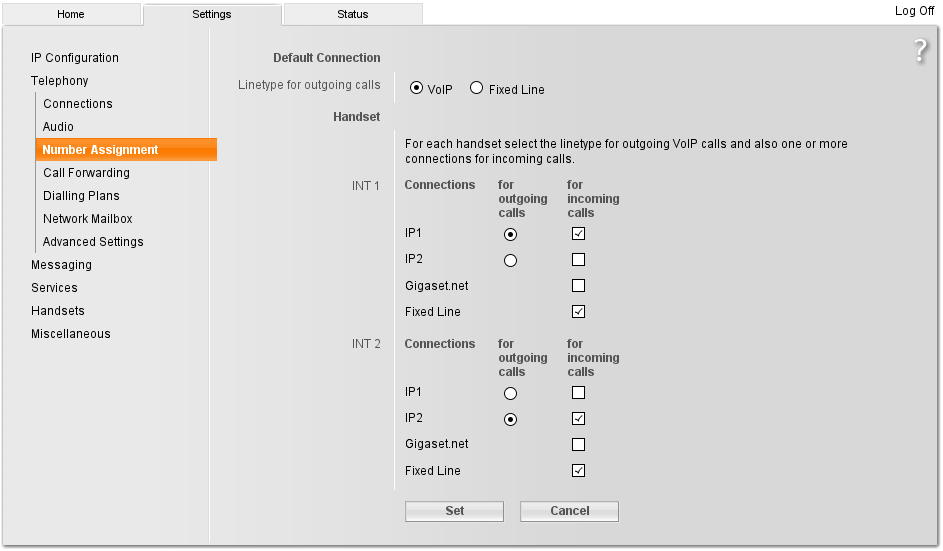
Task: Open the Network Mailbox settings
Action: pyautogui.click(x=87, y=219)
